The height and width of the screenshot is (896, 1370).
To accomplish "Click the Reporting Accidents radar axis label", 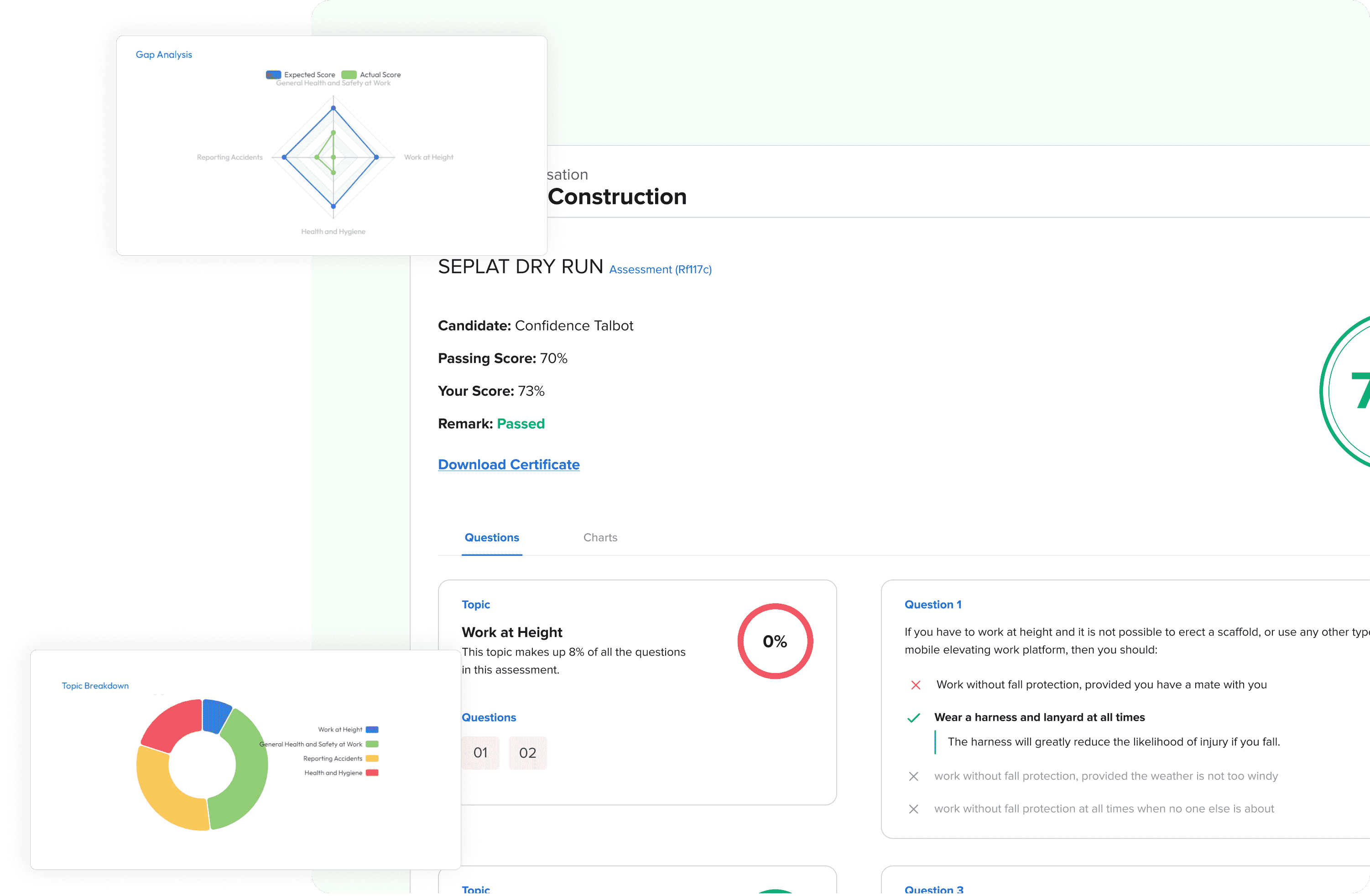I will click(229, 157).
